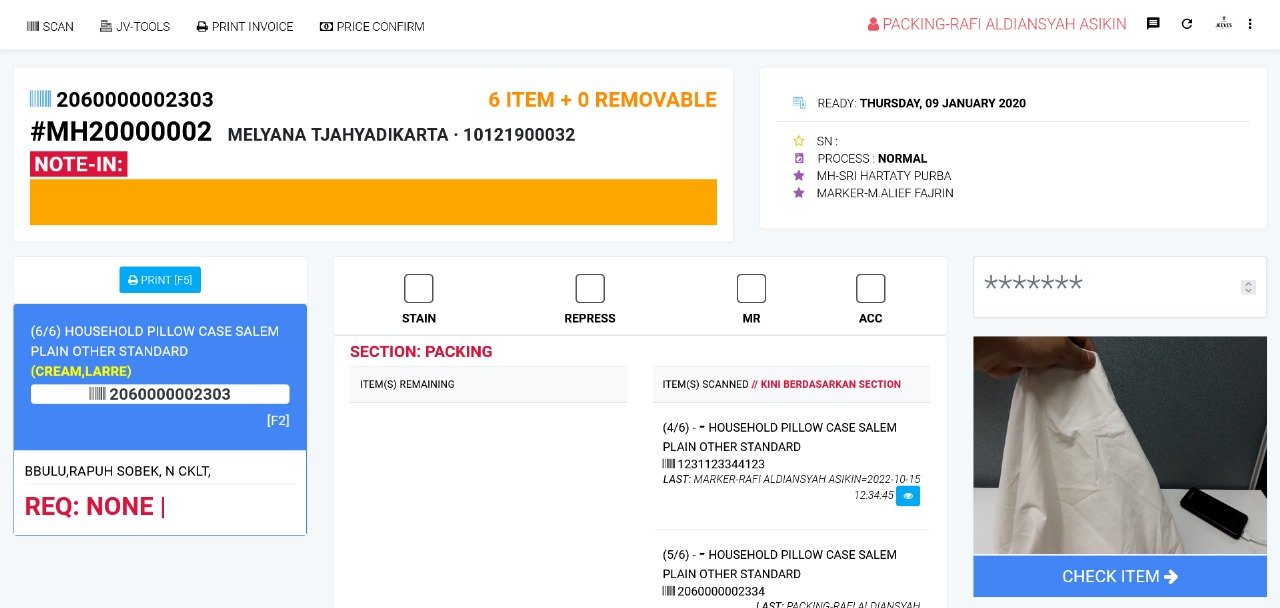Click the eye icon beside barcode 1231123344123
The height and width of the screenshot is (608, 1280).
(907, 496)
